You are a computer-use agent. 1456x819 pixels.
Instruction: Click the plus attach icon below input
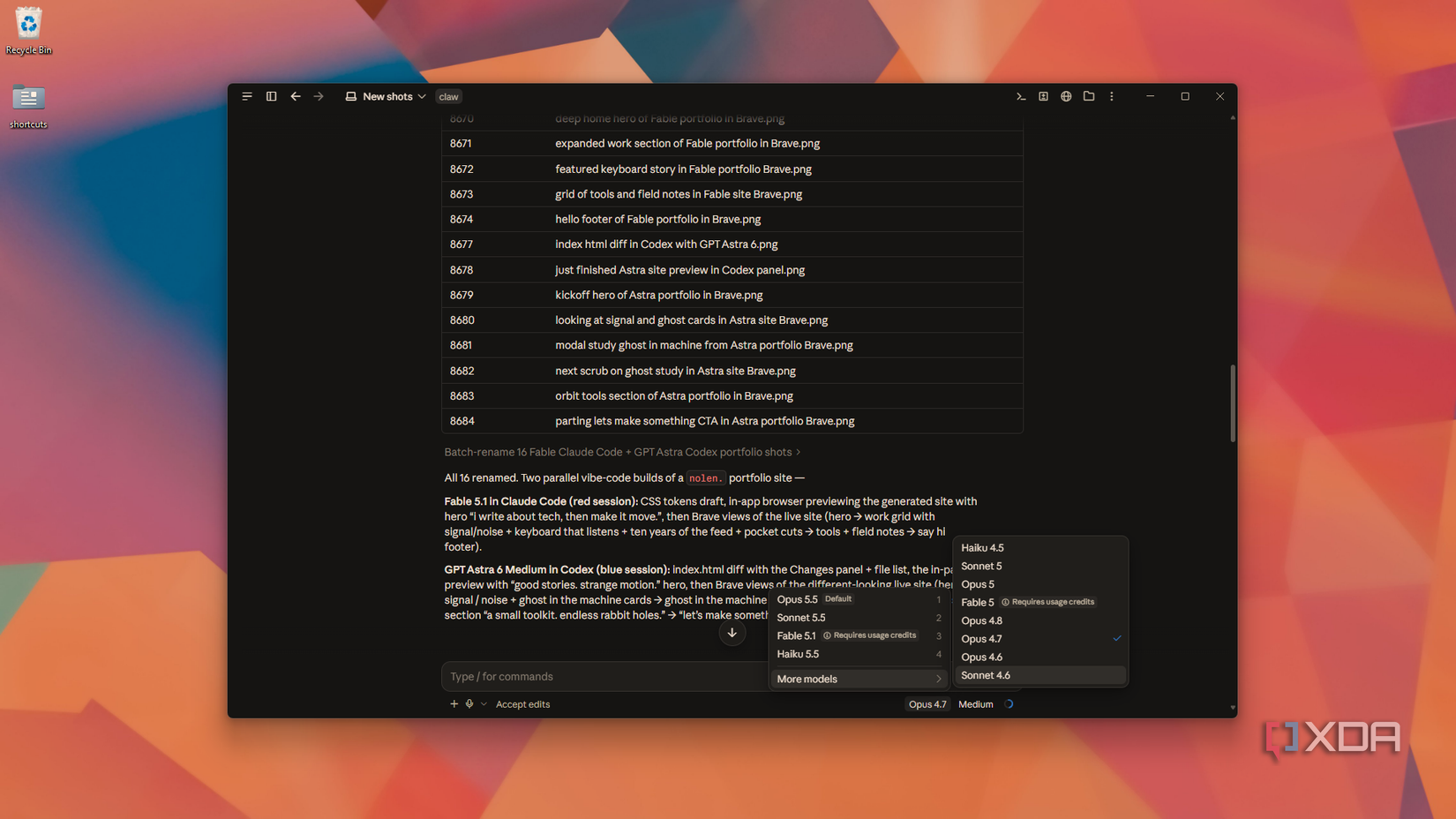454,704
